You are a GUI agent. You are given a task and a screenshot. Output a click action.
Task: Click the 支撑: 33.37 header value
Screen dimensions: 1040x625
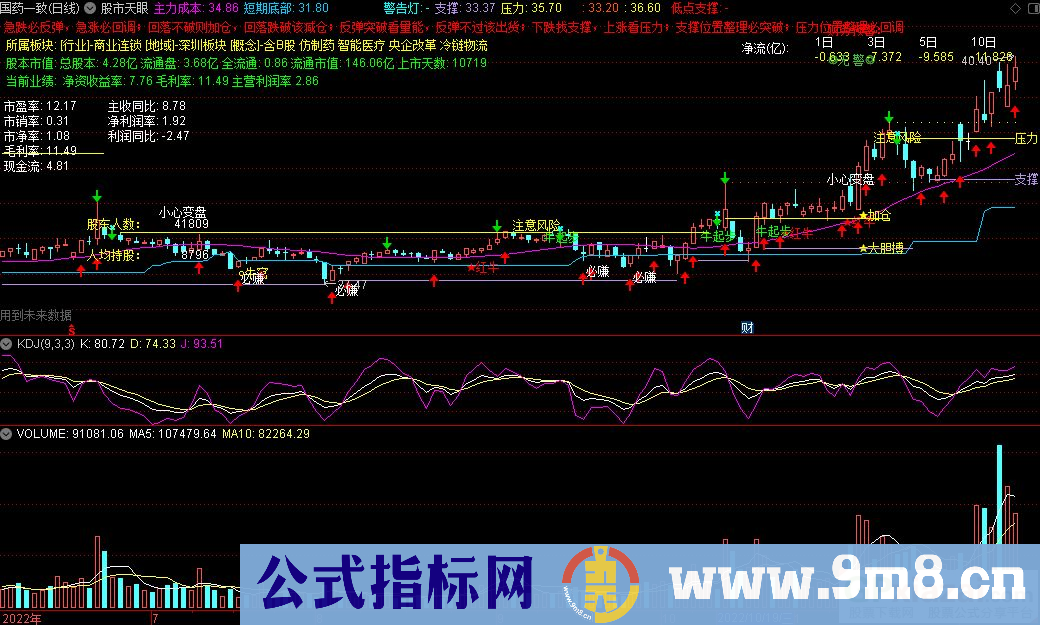pyautogui.click(x=465, y=9)
